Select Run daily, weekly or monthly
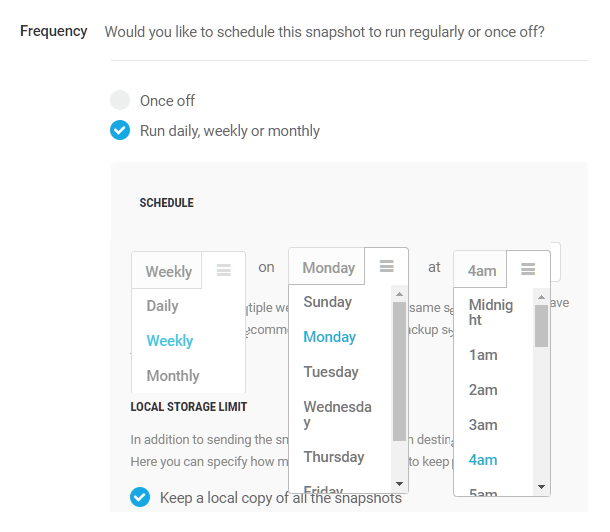The width and height of the screenshot is (610, 532). tap(120, 130)
